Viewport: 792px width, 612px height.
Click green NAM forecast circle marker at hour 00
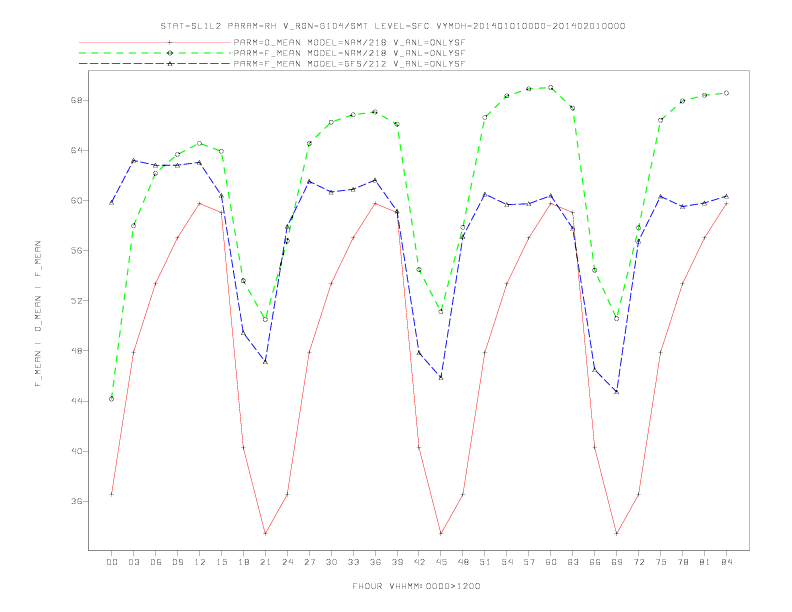112,399
